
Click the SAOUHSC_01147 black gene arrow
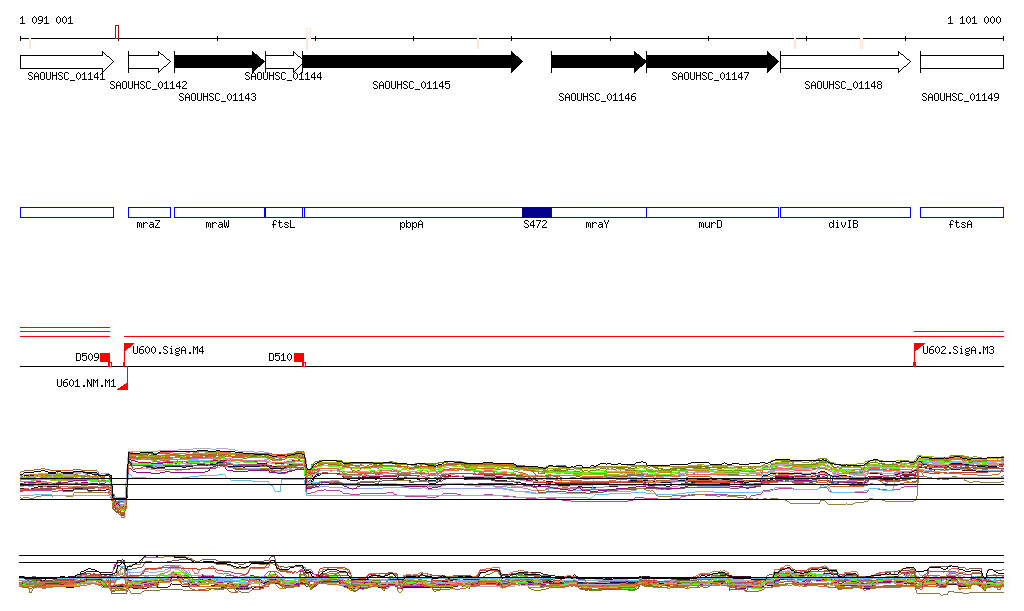(711, 62)
